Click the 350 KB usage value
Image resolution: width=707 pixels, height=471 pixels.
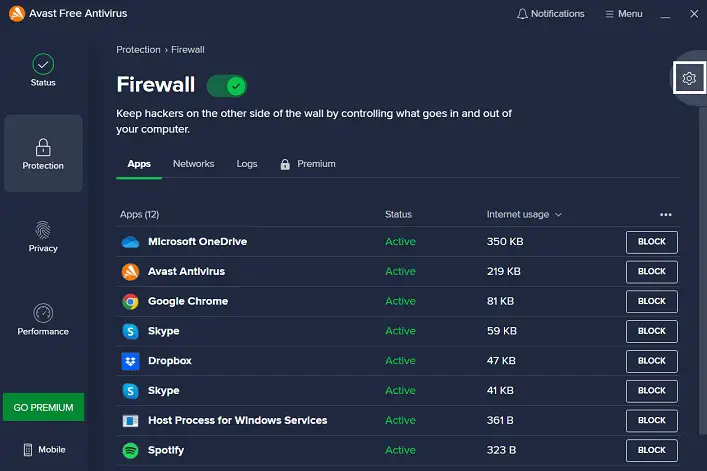click(505, 242)
